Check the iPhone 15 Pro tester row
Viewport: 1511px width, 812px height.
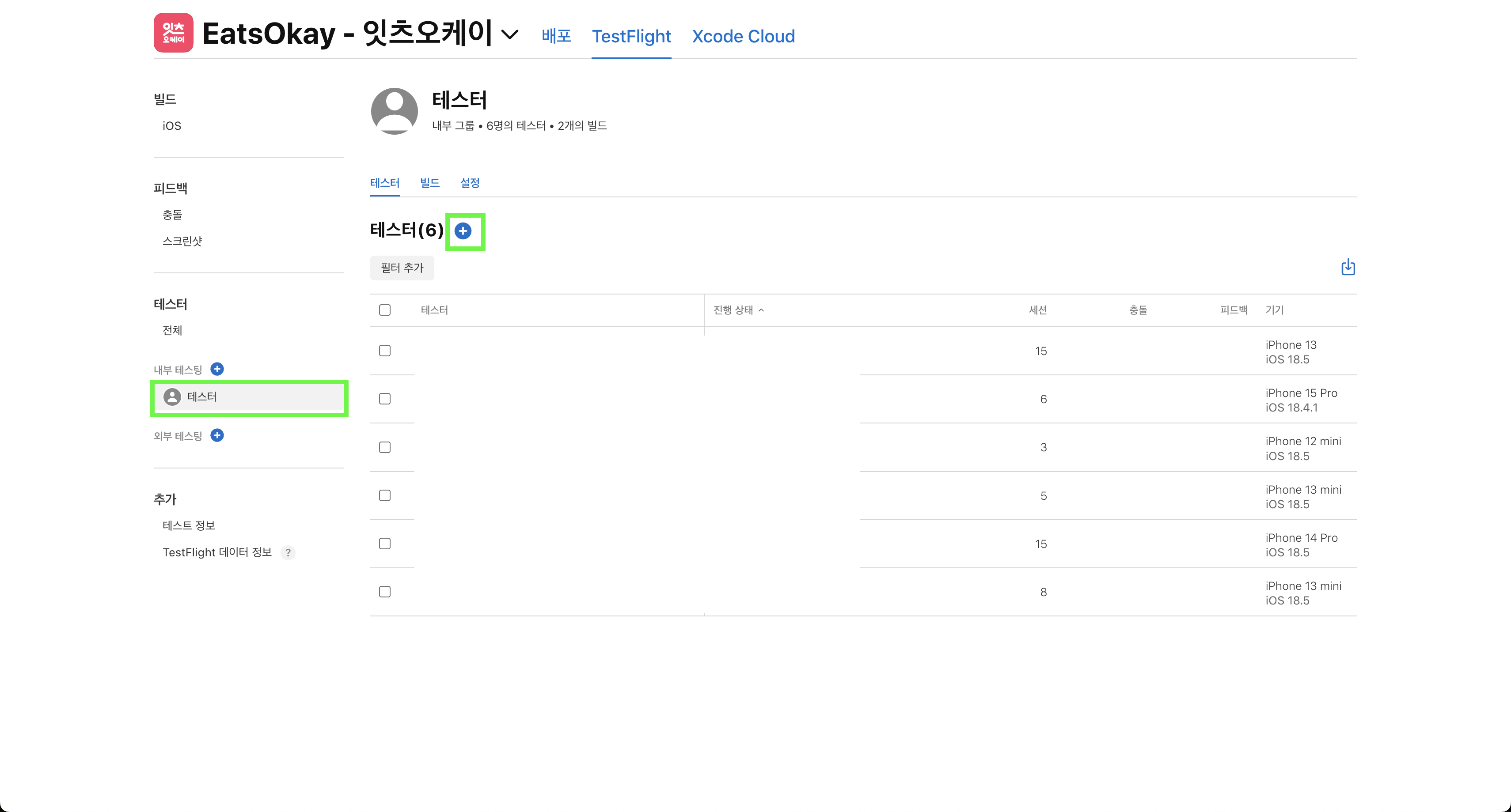385,399
